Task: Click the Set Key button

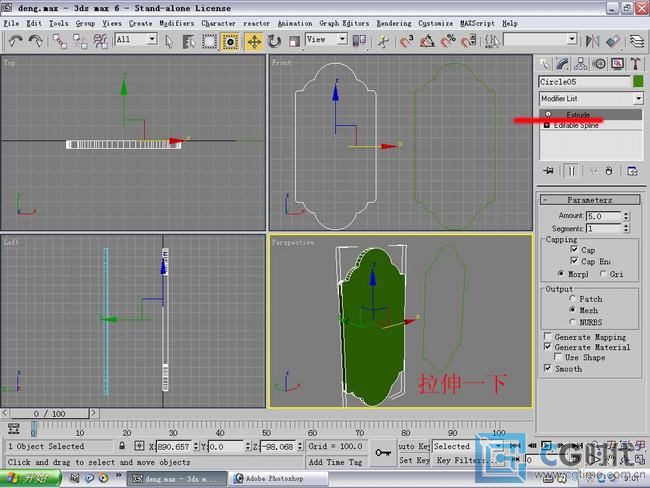Action: point(414,460)
